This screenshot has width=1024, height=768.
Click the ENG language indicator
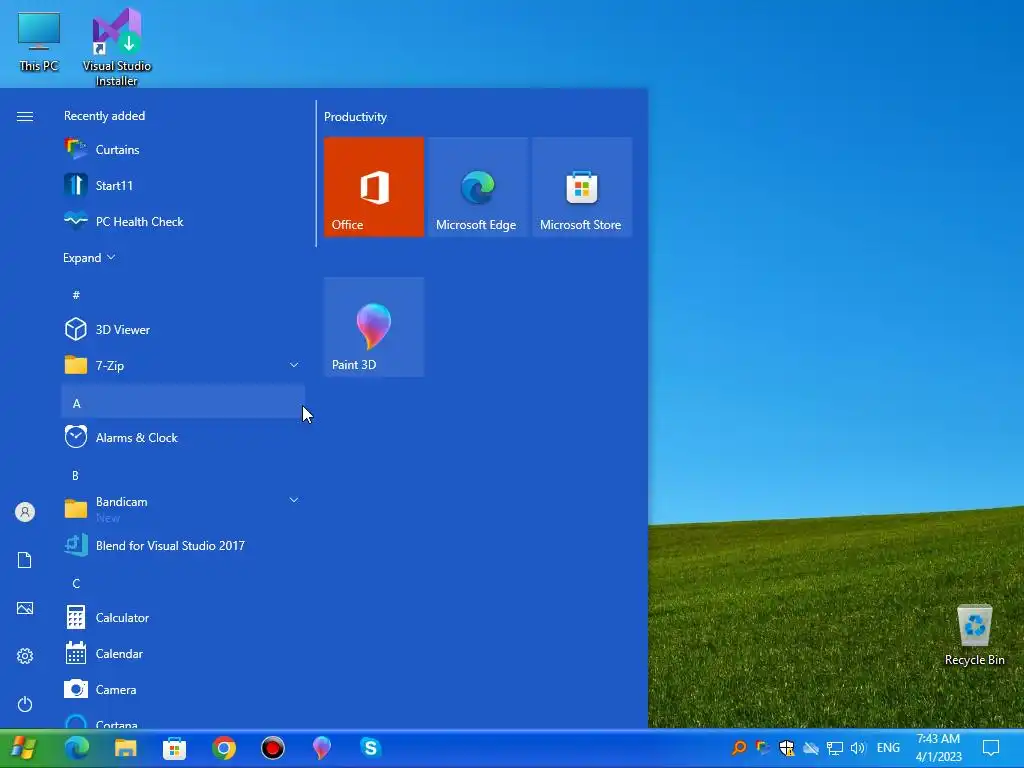(888, 748)
